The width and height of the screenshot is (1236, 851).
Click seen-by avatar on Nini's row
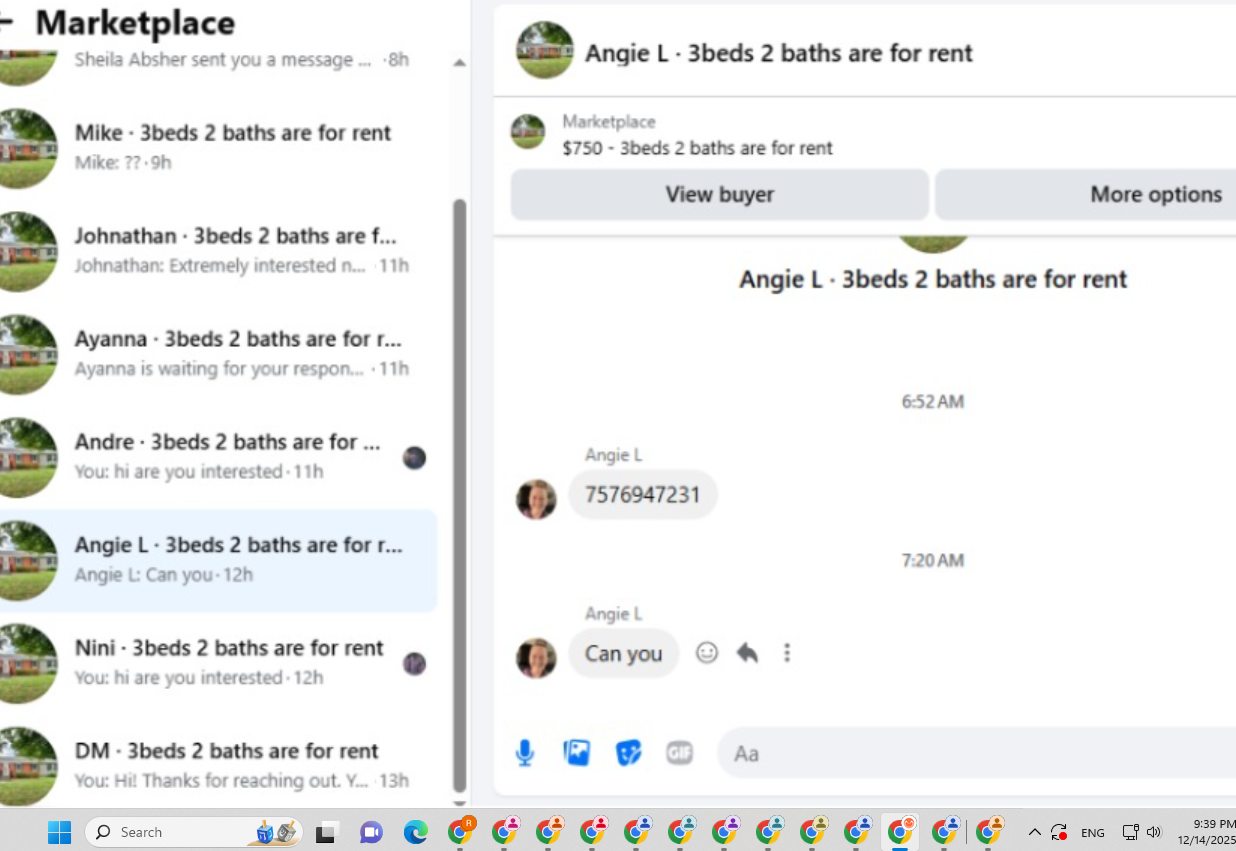[414, 664]
